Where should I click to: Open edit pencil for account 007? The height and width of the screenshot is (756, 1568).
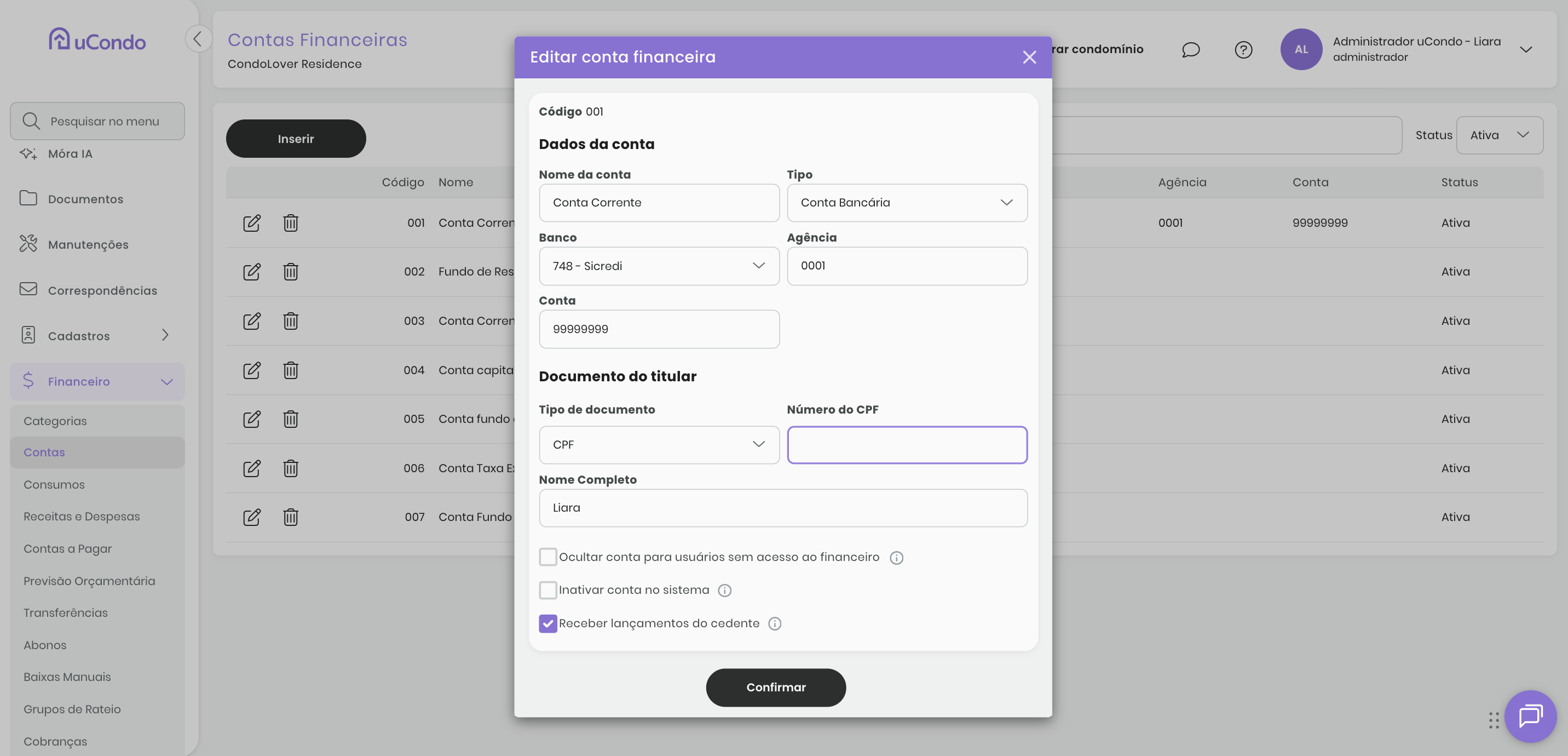(x=251, y=517)
